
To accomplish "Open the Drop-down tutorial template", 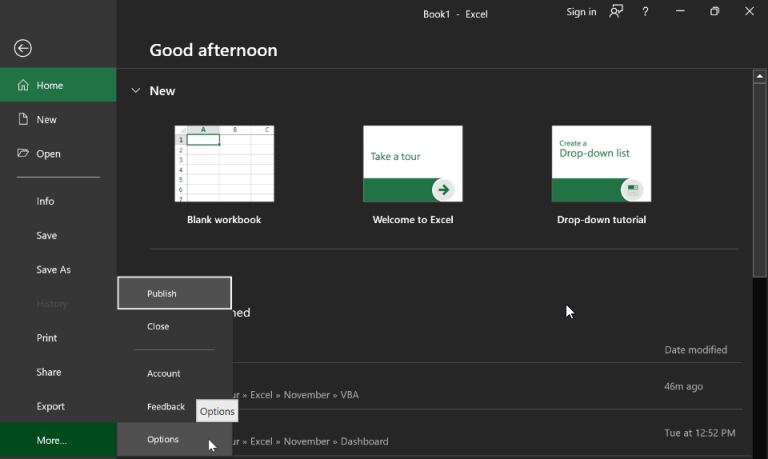I will 601,164.
